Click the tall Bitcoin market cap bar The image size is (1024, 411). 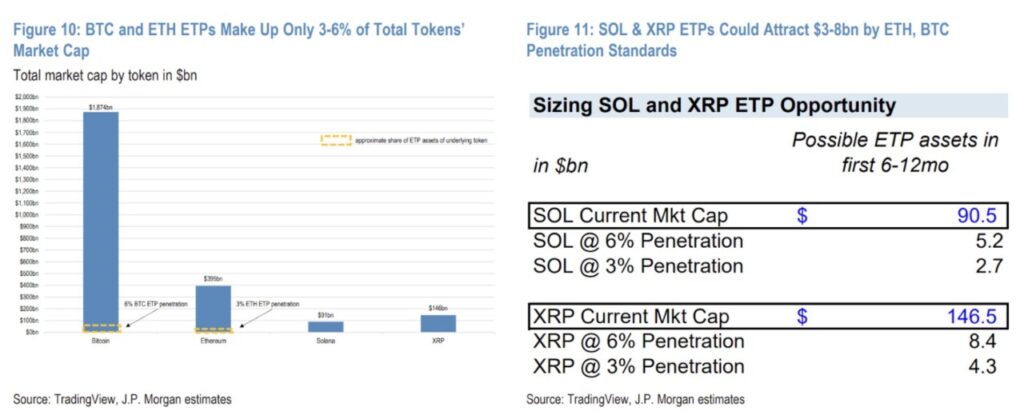point(100,220)
